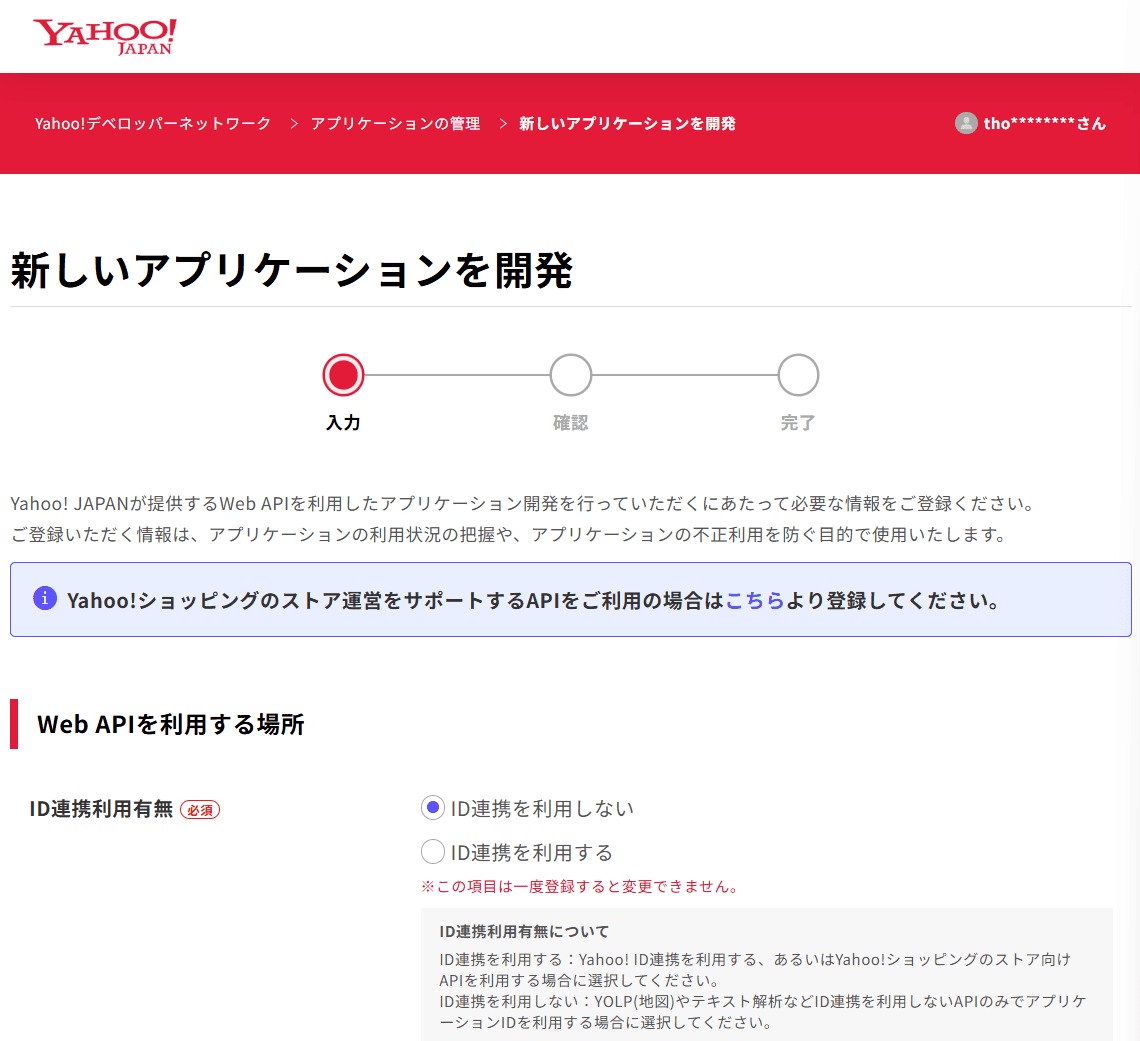Select the ID連携を利用しない radio button

[x=433, y=807]
